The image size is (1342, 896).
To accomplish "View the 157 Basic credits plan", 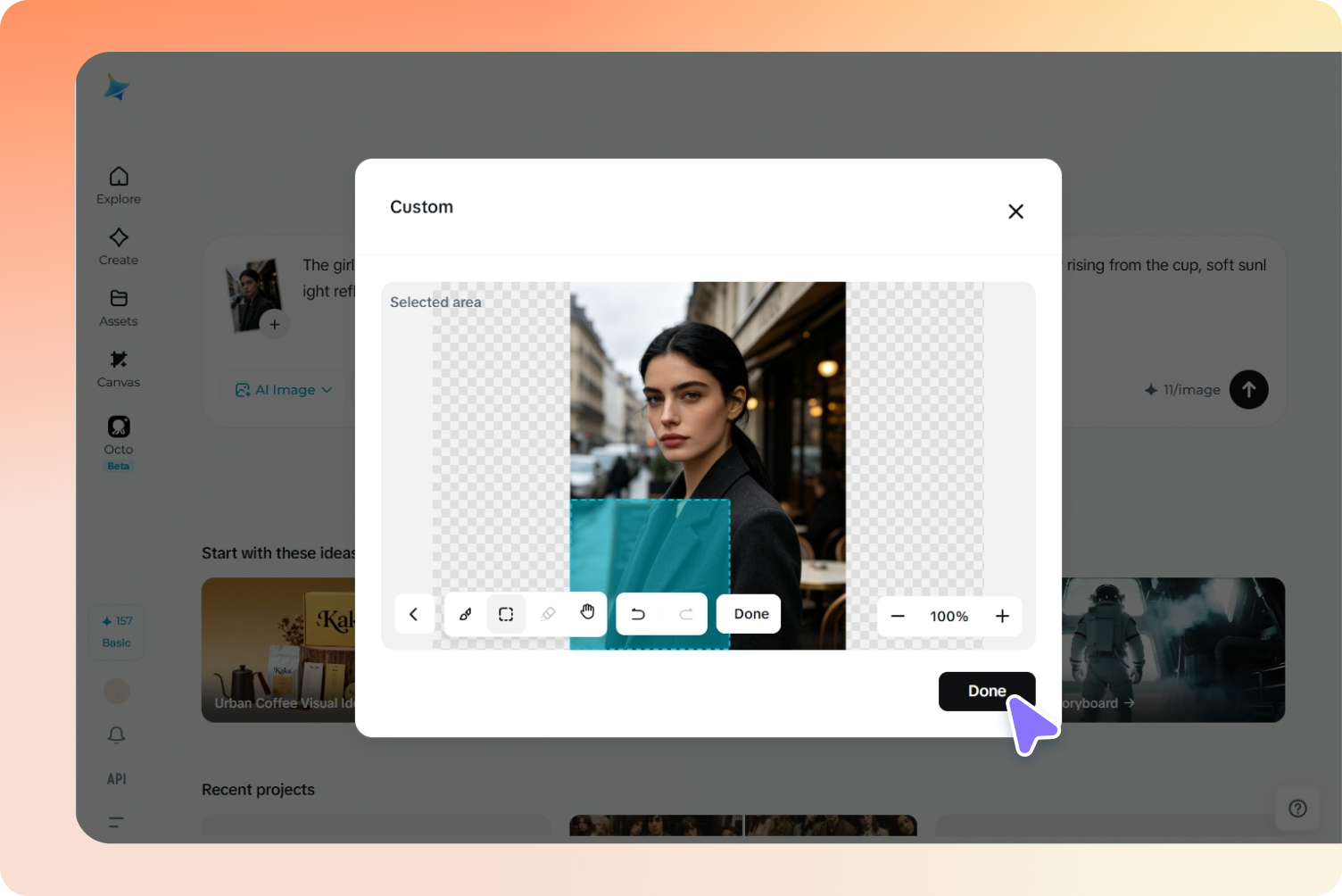I will click(117, 632).
